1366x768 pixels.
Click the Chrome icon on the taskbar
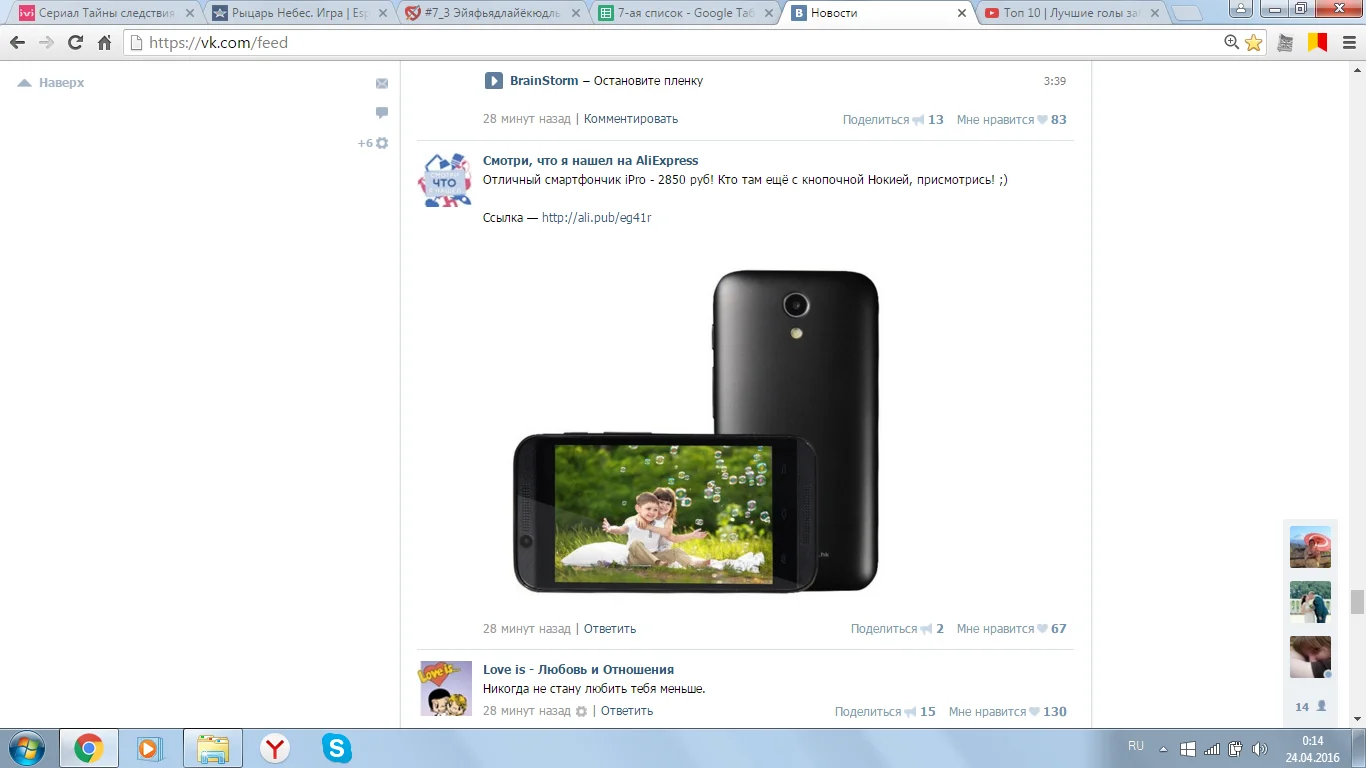click(89, 748)
